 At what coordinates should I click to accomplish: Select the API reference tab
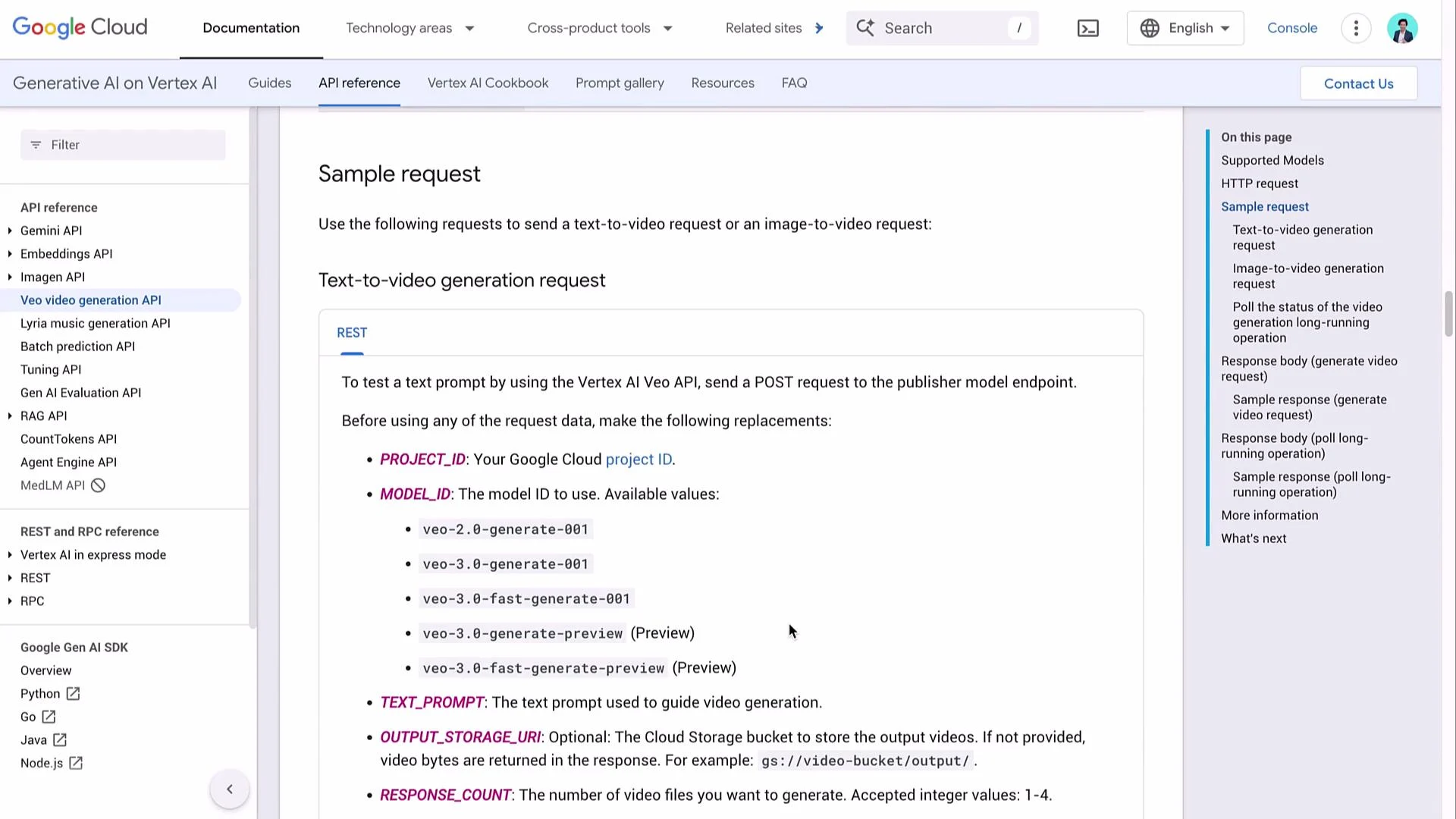pos(359,83)
